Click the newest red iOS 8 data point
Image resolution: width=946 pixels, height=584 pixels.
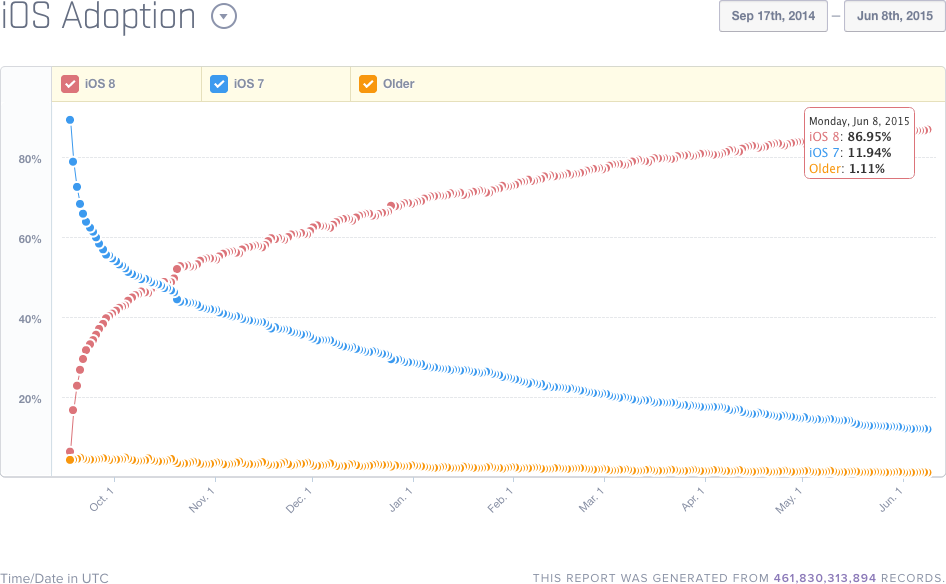pos(931,129)
